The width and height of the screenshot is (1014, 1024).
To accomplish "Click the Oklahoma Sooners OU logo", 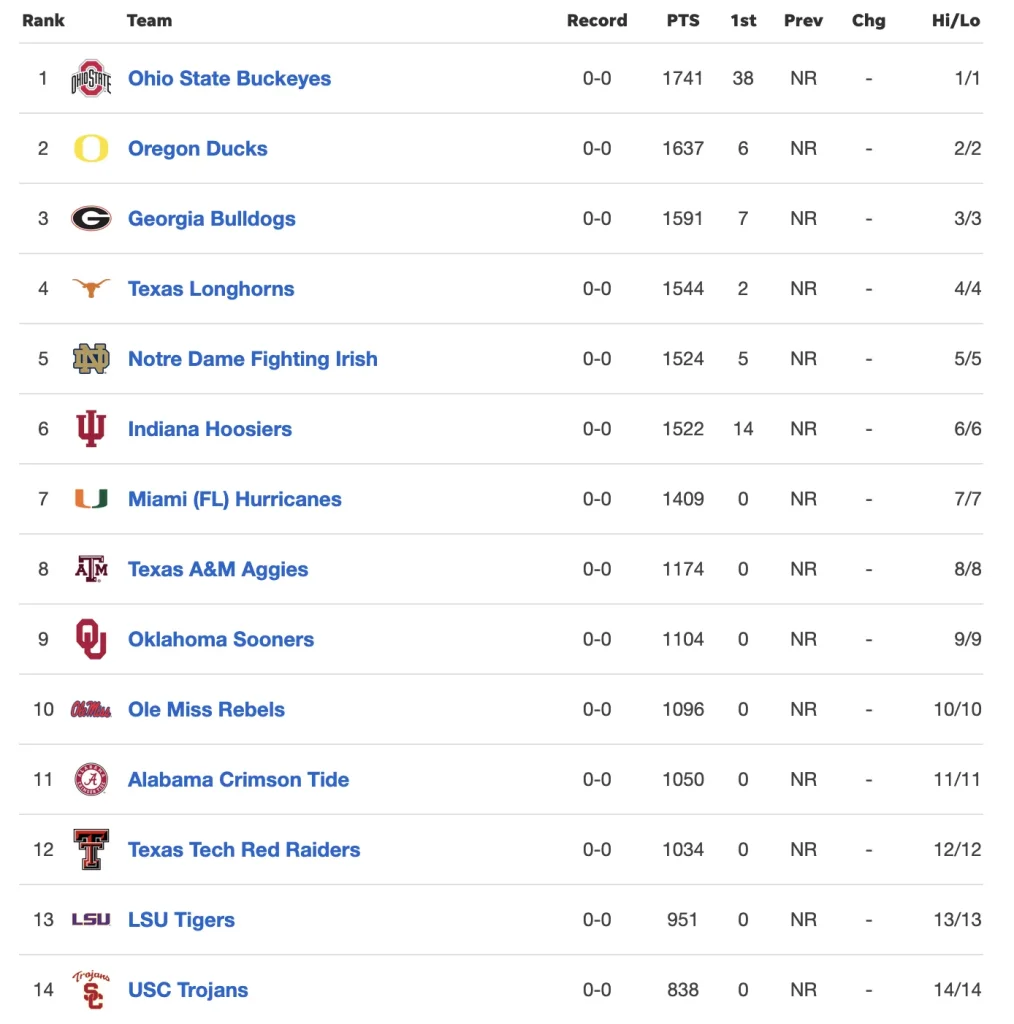I will pyautogui.click(x=91, y=639).
